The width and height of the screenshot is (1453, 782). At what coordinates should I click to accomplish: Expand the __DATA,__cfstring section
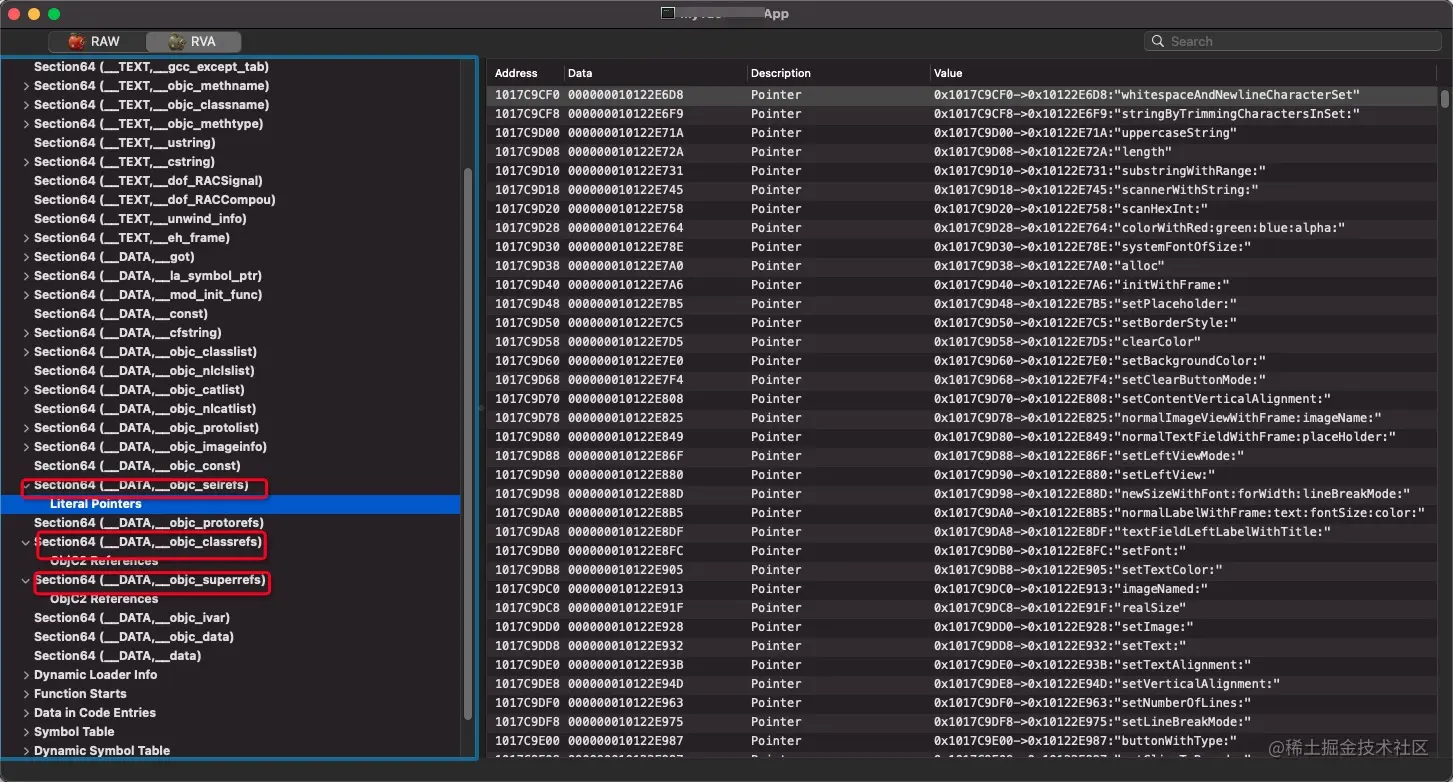(x=26, y=333)
